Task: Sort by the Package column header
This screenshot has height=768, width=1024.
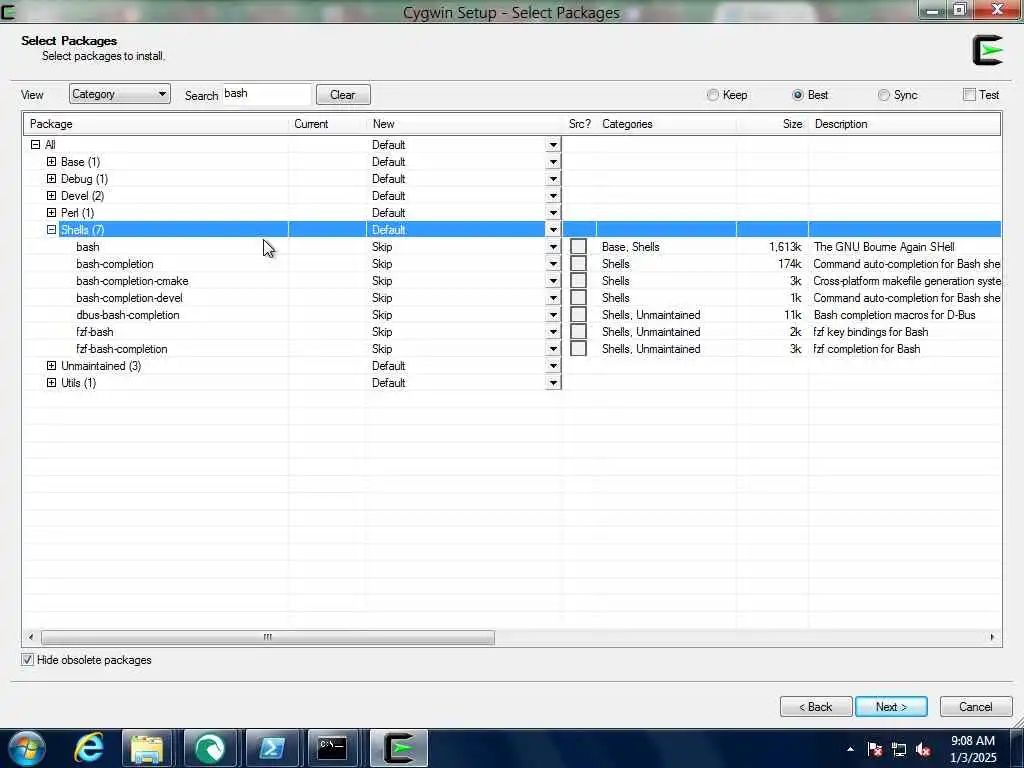Action: (156, 124)
